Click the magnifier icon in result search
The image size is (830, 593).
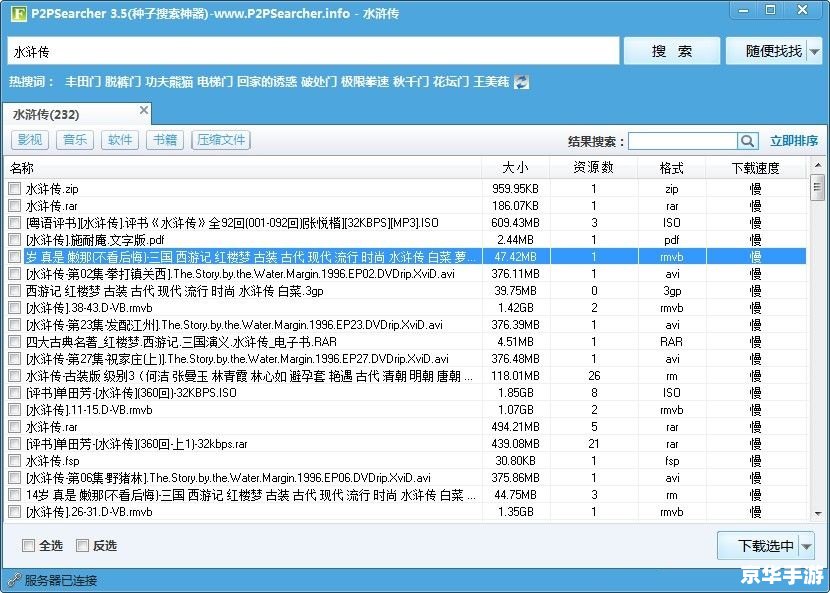pyautogui.click(x=747, y=141)
